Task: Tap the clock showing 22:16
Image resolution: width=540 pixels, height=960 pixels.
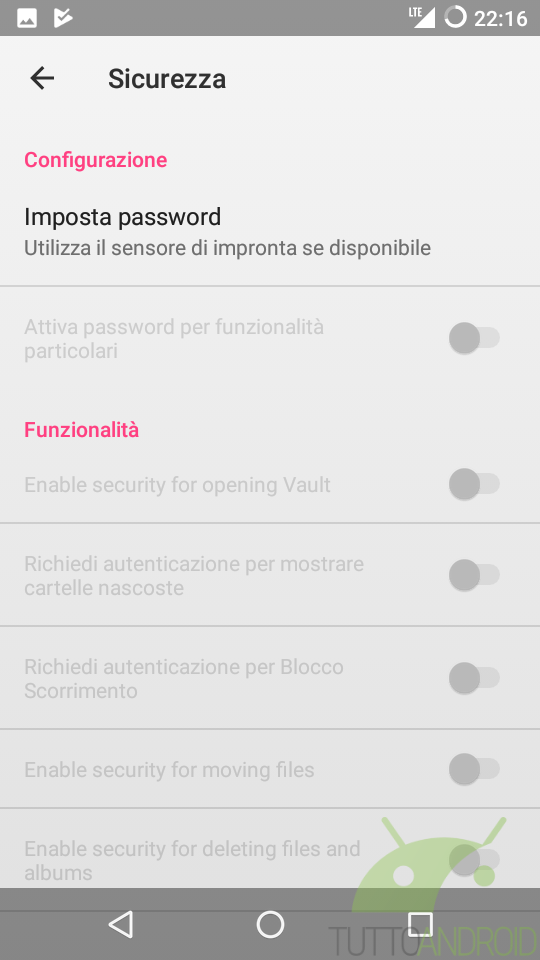Action: (x=501, y=18)
